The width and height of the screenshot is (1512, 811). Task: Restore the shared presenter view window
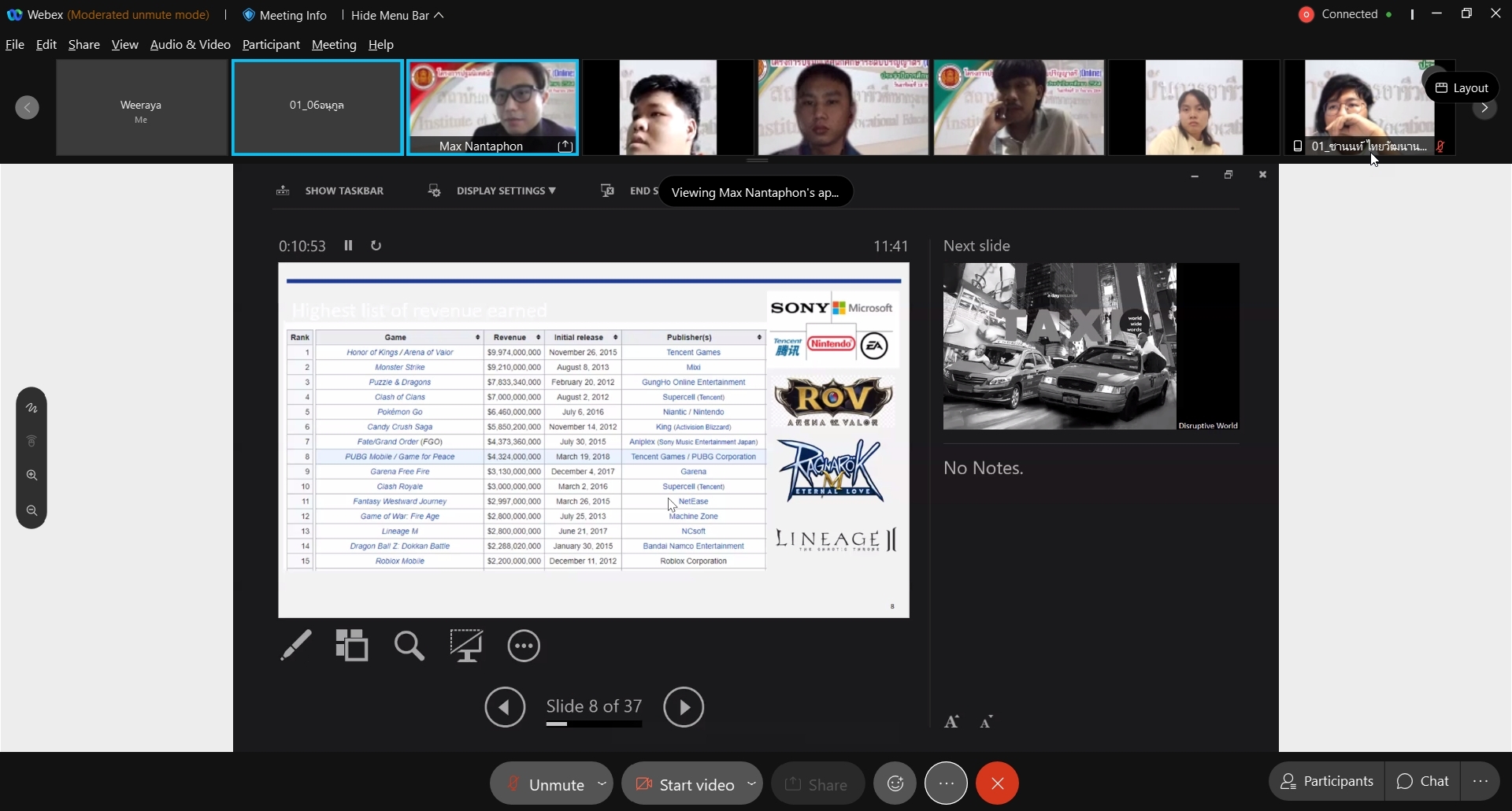click(x=1229, y=176)
